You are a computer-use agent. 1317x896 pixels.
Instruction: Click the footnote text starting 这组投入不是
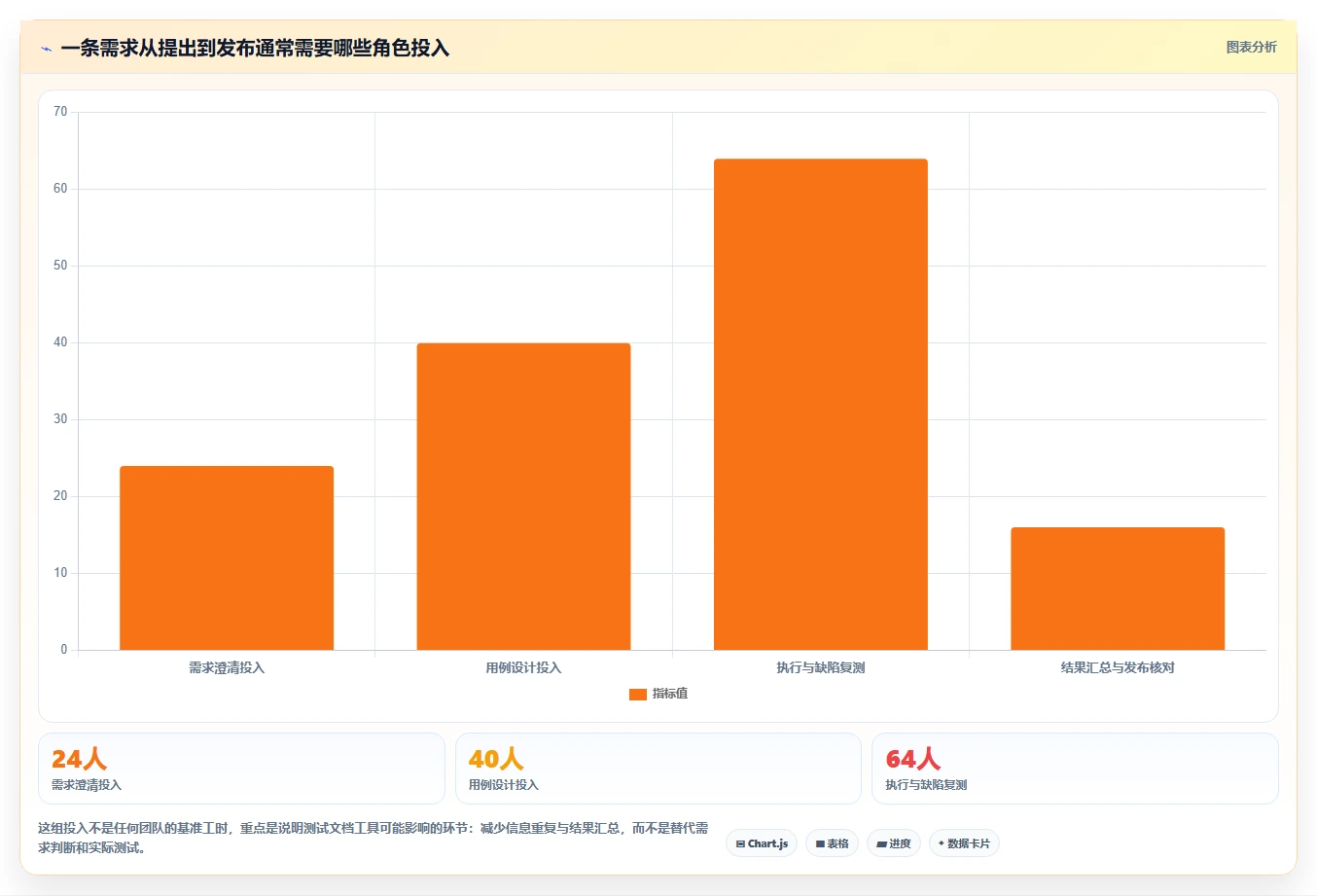pos(374,838)
